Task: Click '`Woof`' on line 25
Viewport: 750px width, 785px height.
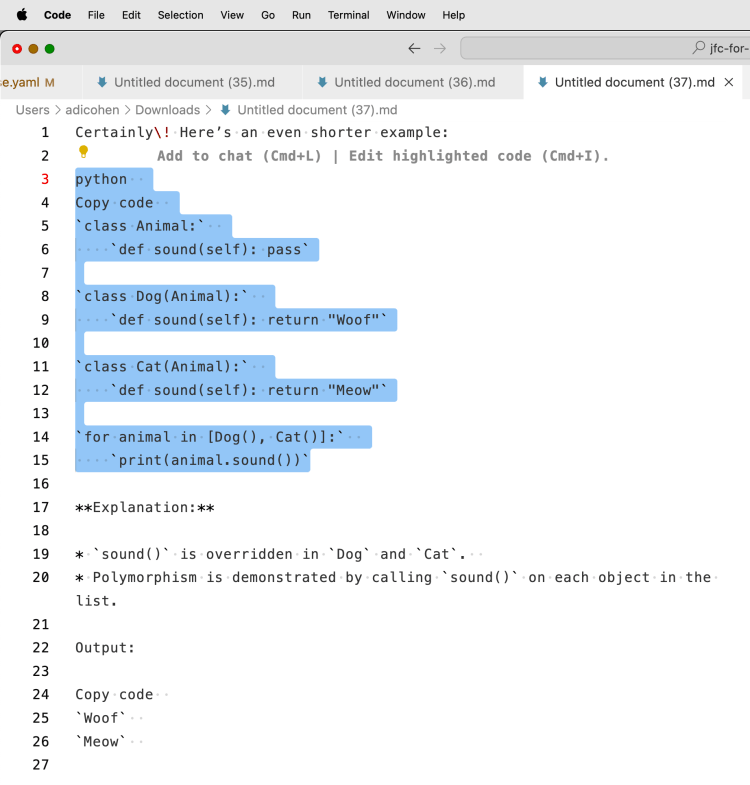Action: pyautogui.click(x=101, y=718)
